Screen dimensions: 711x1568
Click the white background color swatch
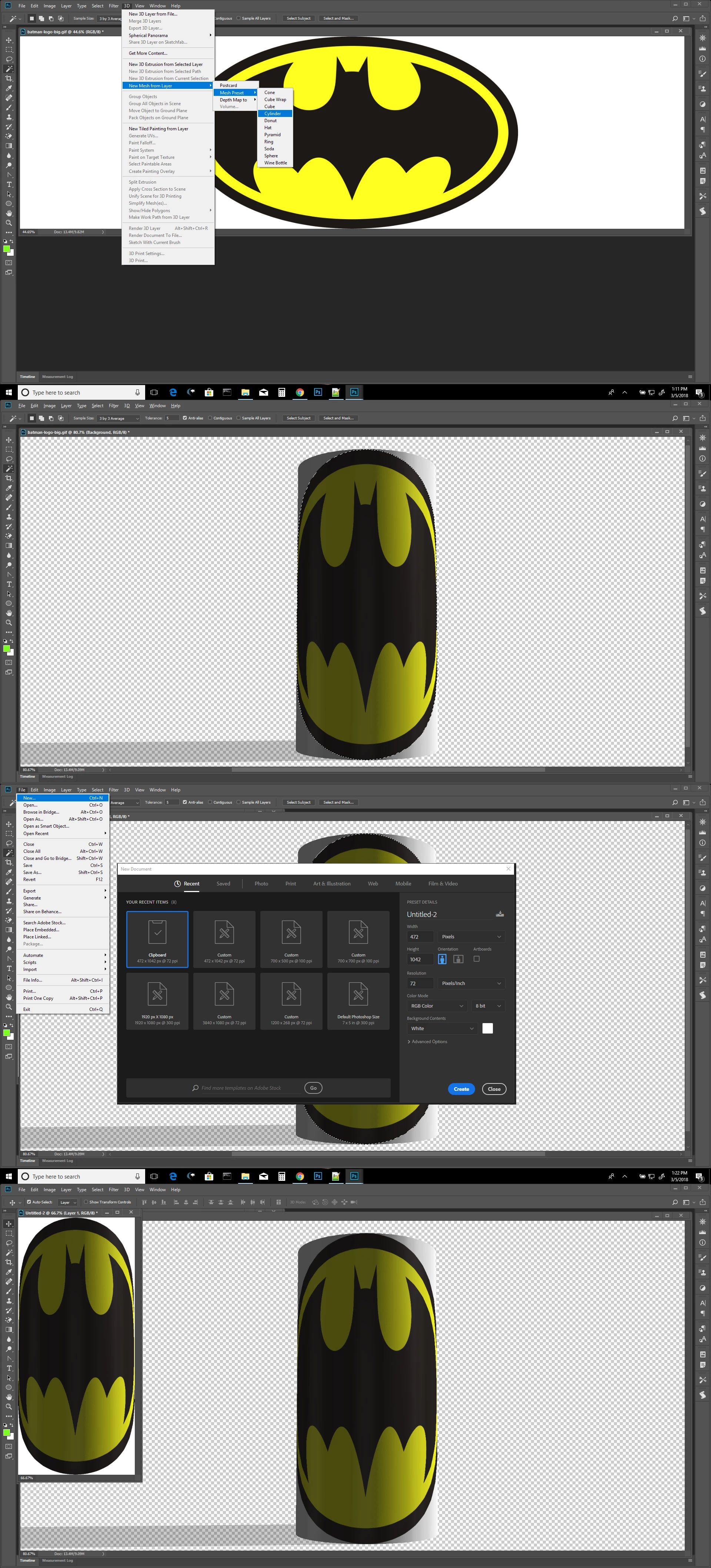(x=488, y=1029)
